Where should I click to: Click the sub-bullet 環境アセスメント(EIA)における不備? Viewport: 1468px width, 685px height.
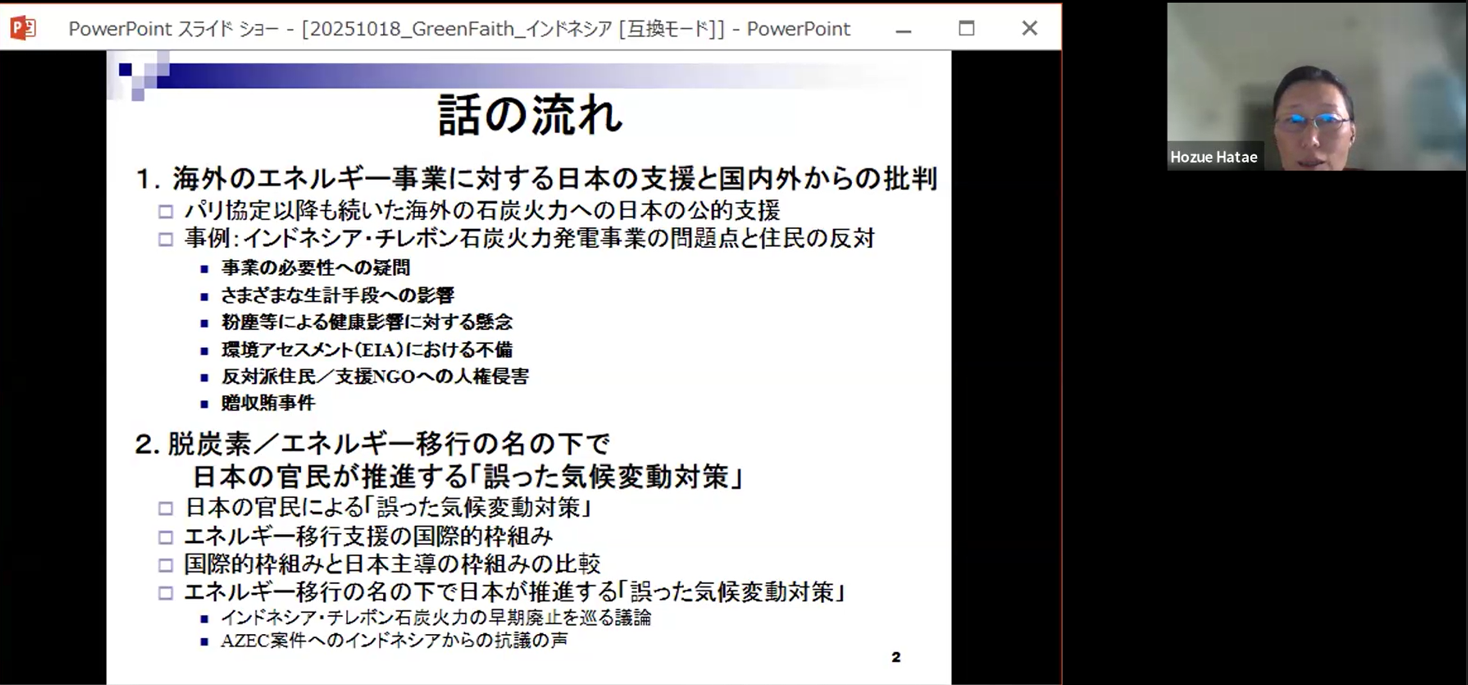pos(366,350)
